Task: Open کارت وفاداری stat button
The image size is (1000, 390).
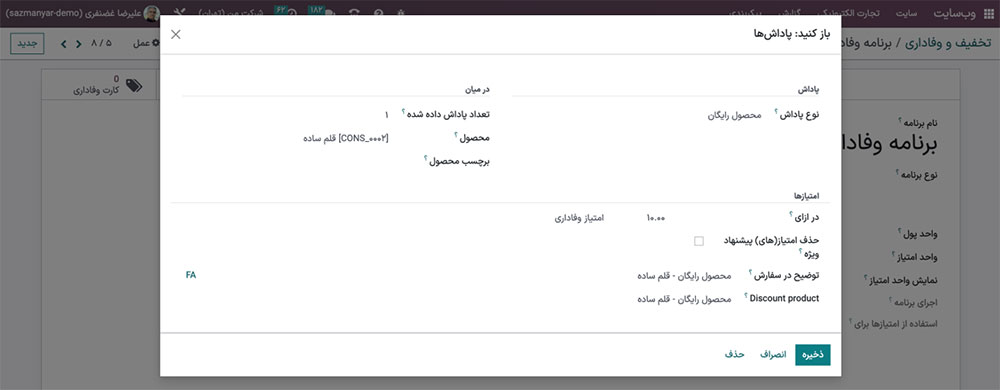Action: [x=99, y=85]
